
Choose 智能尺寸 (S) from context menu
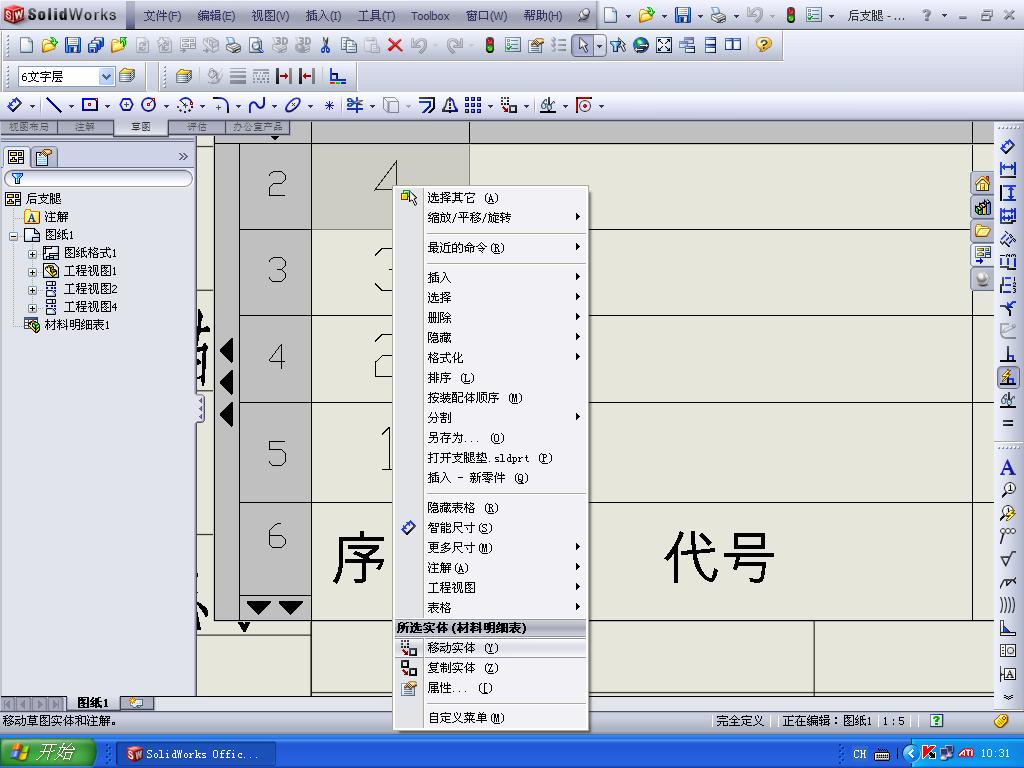coord(491,528)
